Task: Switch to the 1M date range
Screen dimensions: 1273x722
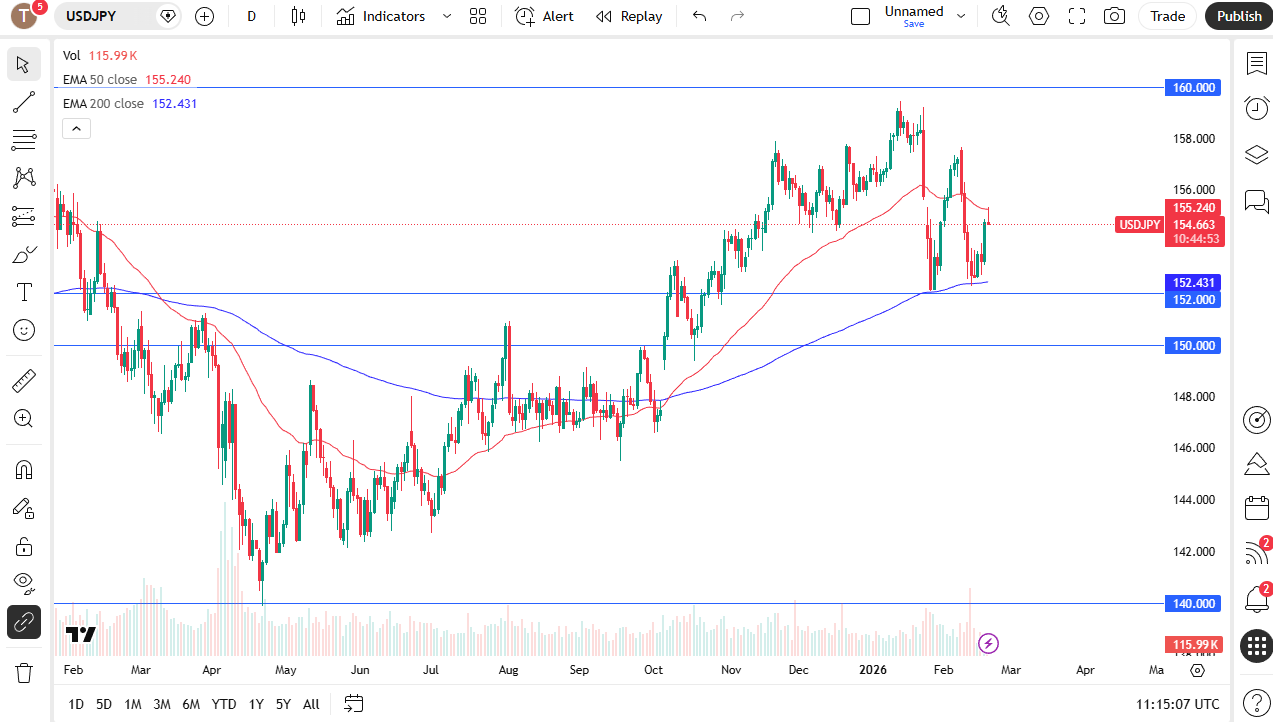Action: pyautogui.click(x=132, y=704)
